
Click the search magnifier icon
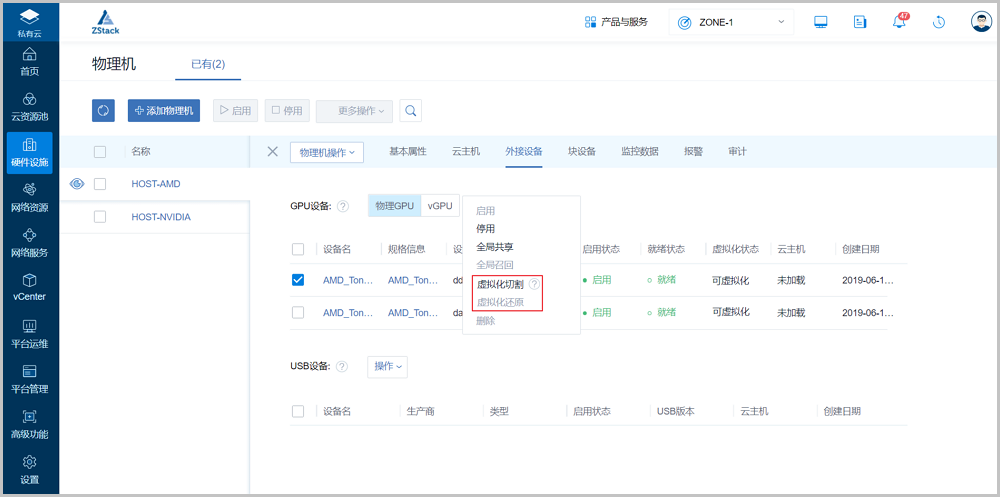pos(410,110)
